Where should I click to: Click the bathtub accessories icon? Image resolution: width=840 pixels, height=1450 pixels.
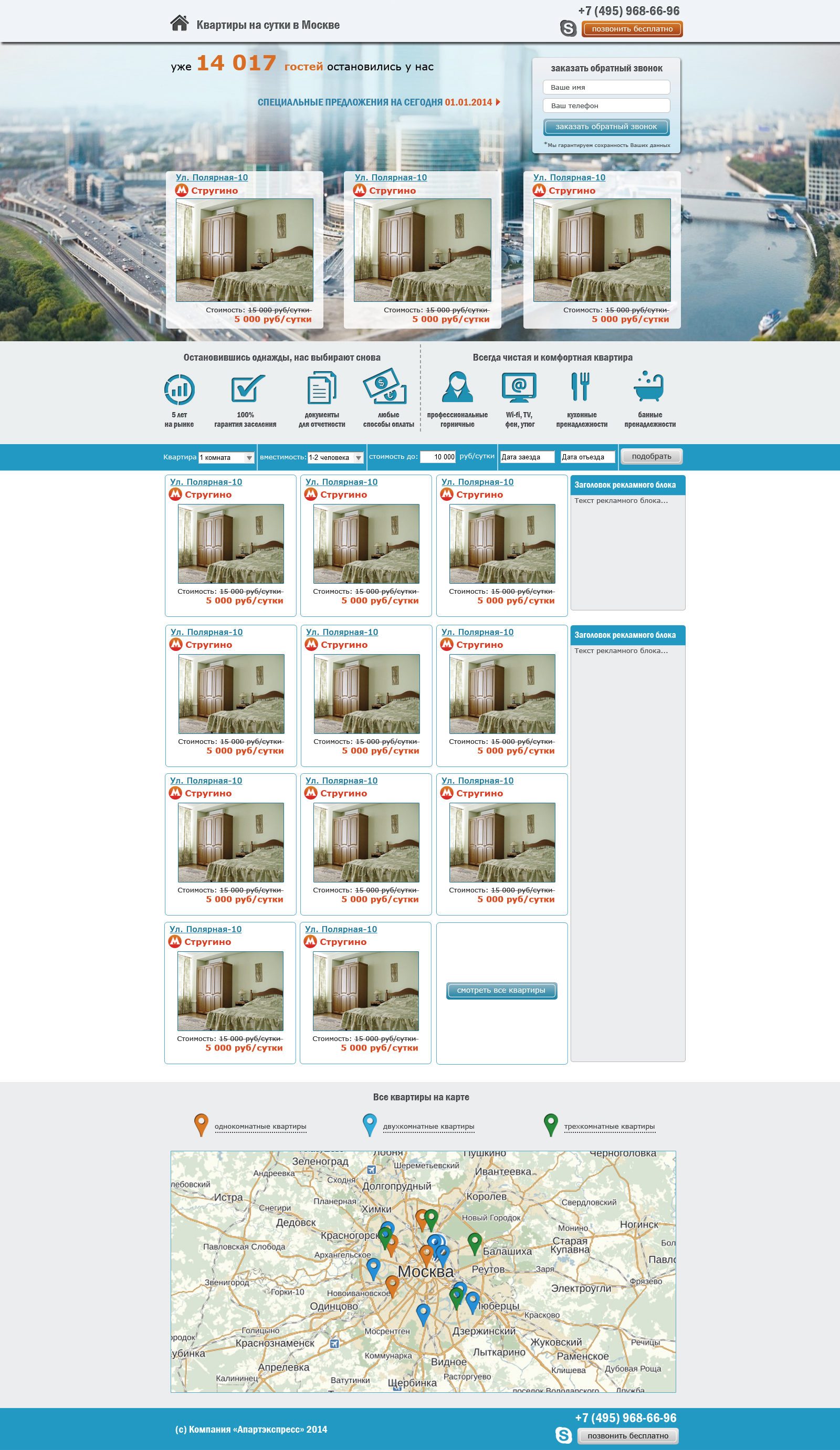(649, 386)
